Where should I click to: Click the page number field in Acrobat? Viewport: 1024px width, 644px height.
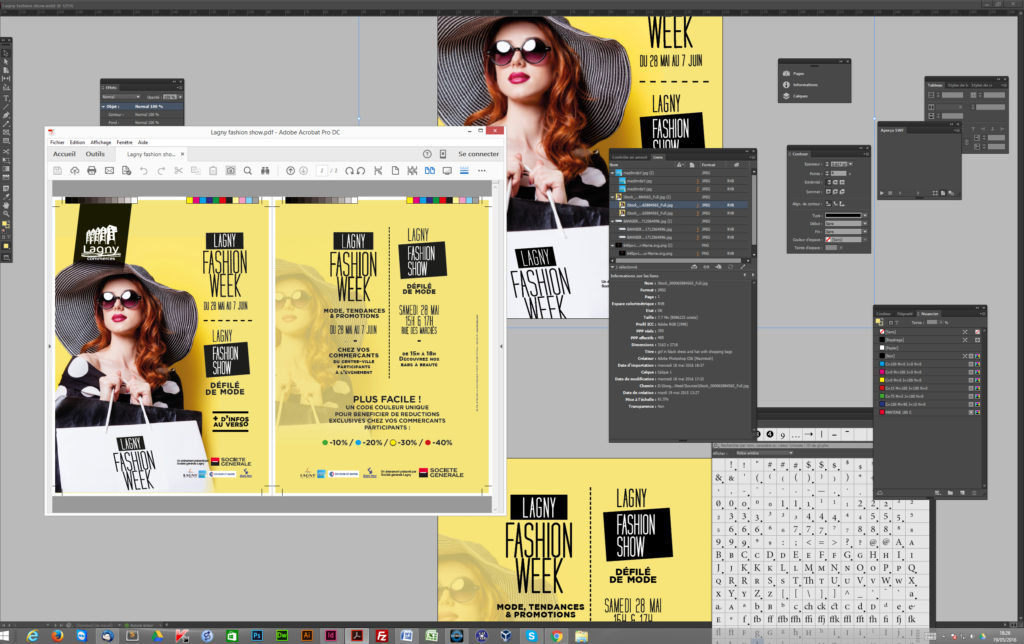click(322, 171)
